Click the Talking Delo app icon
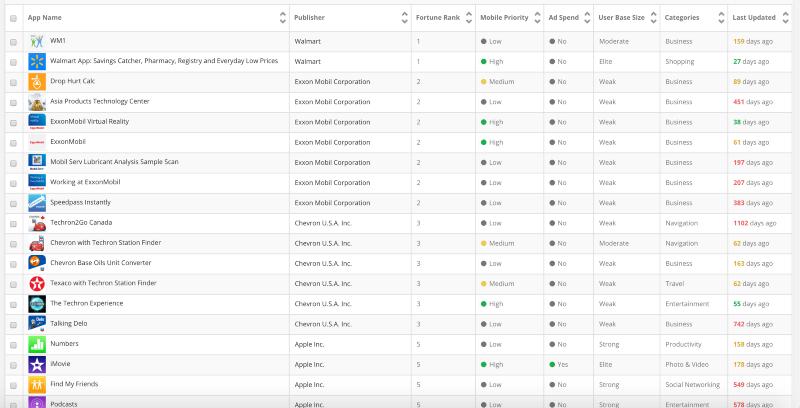 coord(37,324)
